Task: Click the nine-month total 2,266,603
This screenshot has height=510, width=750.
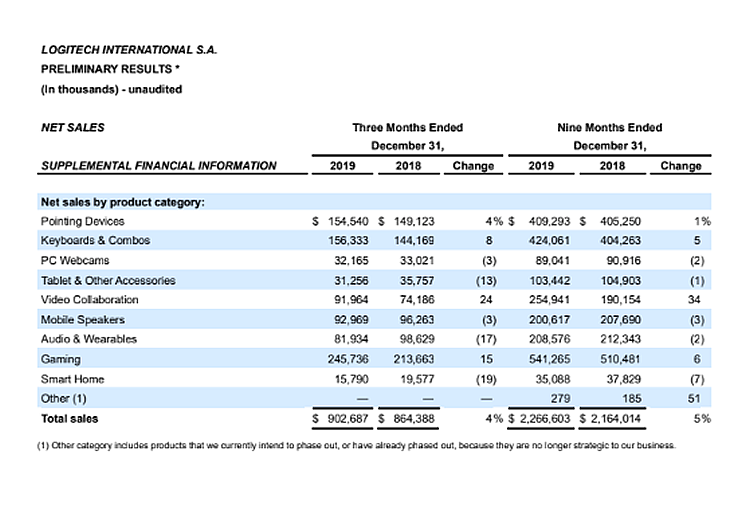Action: pos(545,419)
